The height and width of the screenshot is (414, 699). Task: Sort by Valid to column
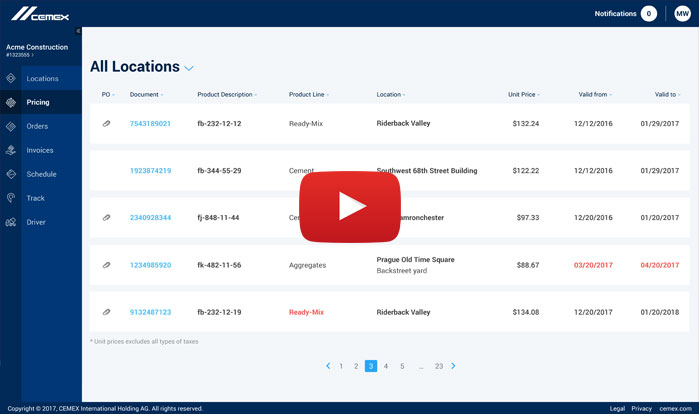[x=667, y=94]
